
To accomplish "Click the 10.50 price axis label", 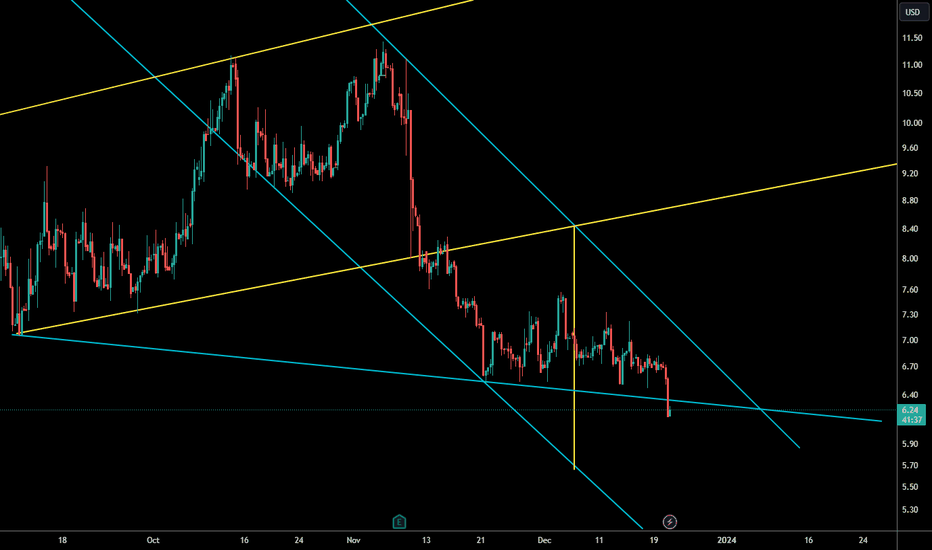I will pos(912,93).
